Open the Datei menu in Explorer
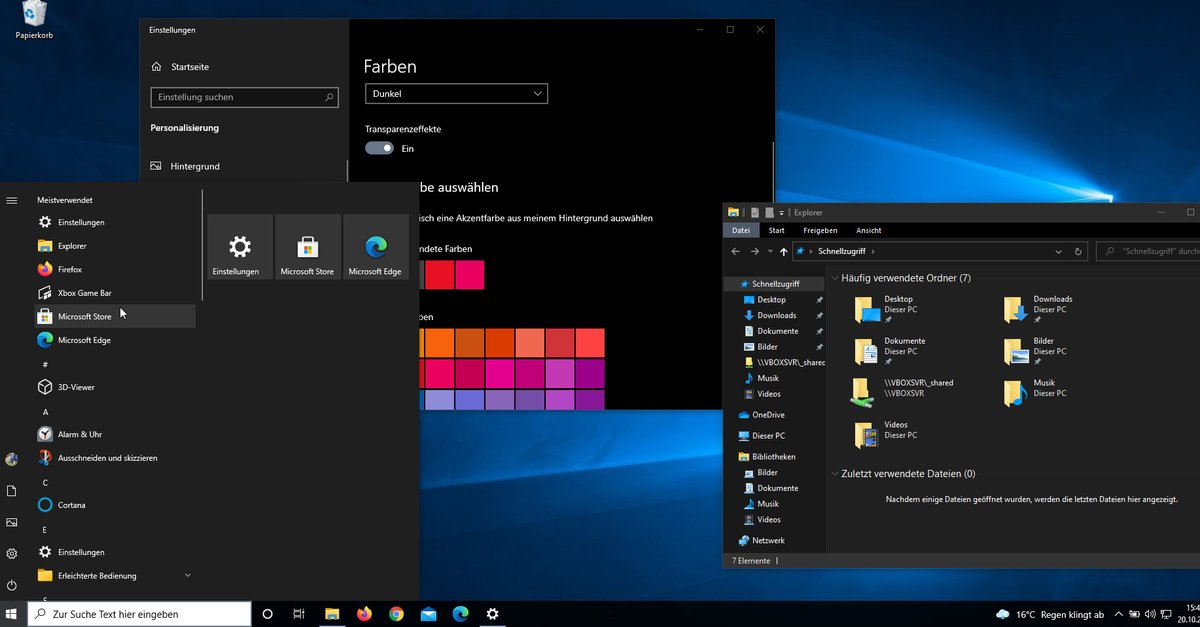 pyautogui.click(x=740, y=230)
